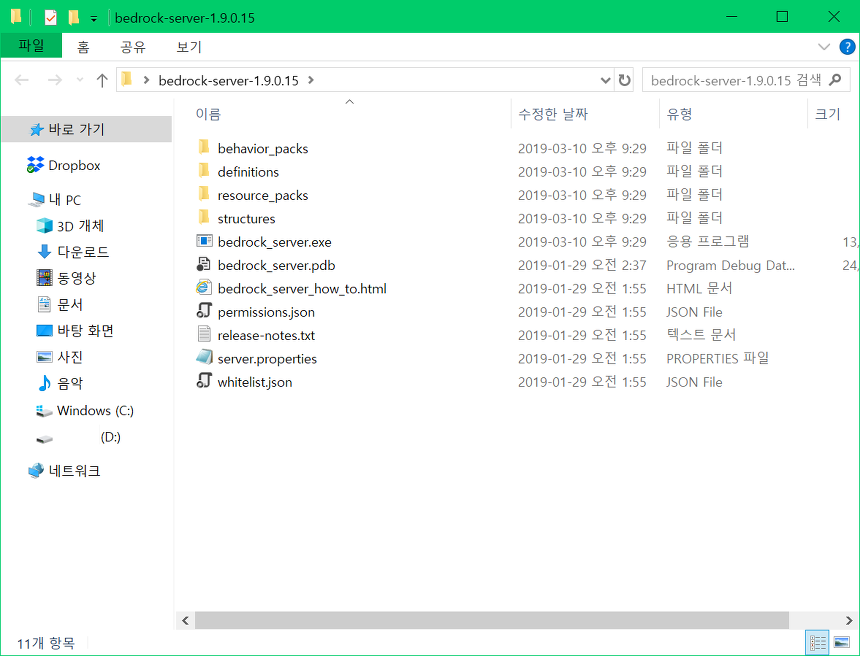
Task: Click the horizontal scrollbar left arrow
Action: (x=185, y=620)
